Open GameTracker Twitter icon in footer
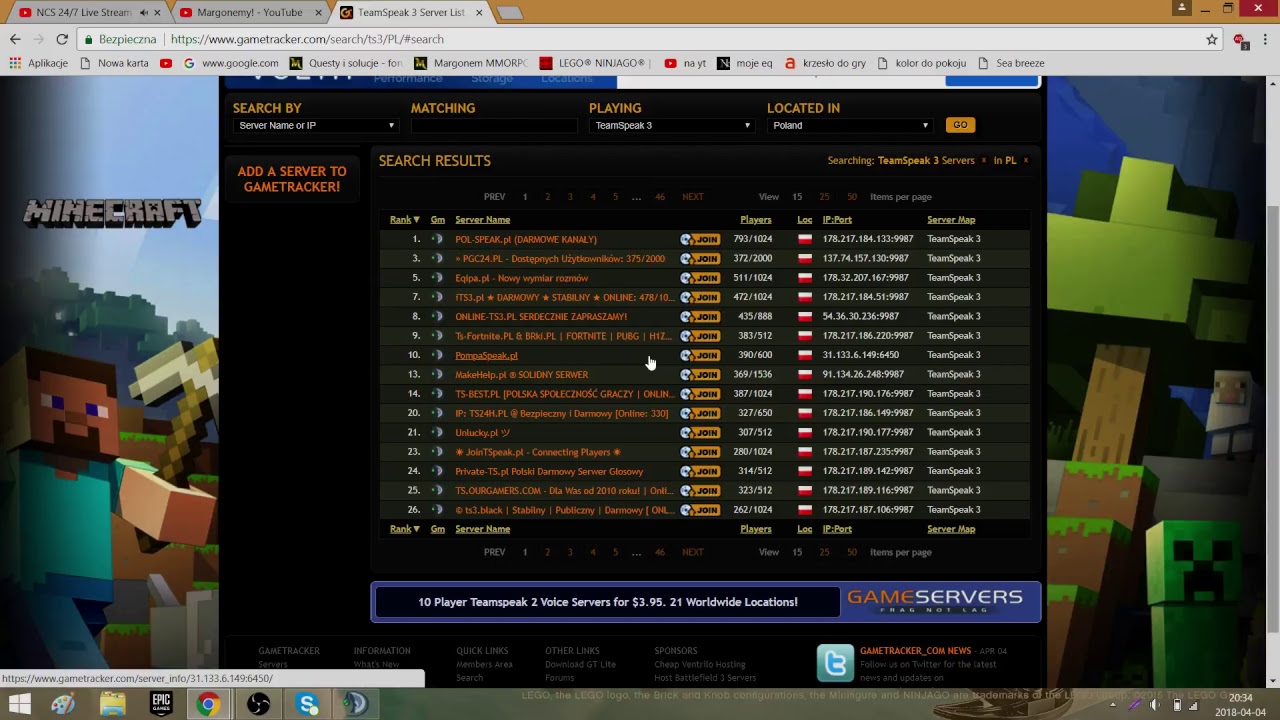Image resolution: width=1280 pixels, height=720 pixels. point(835,662)
